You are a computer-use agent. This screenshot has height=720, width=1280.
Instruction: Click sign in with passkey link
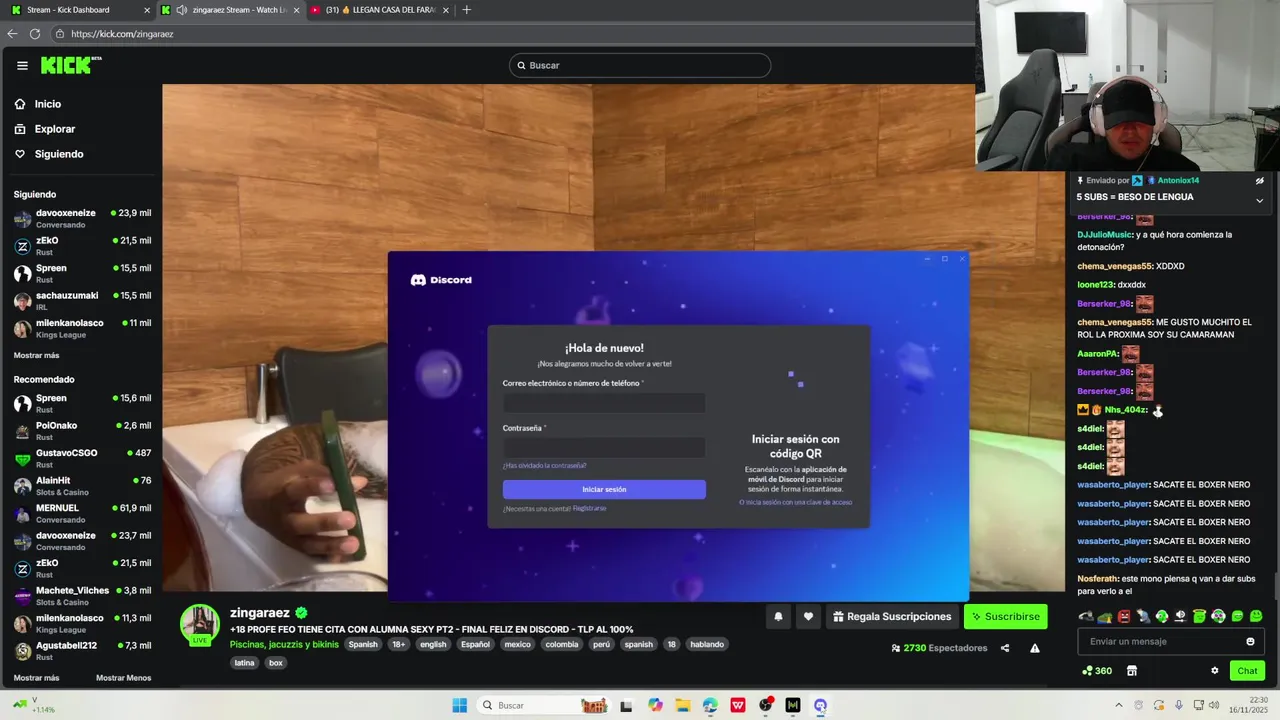point(796,502)
